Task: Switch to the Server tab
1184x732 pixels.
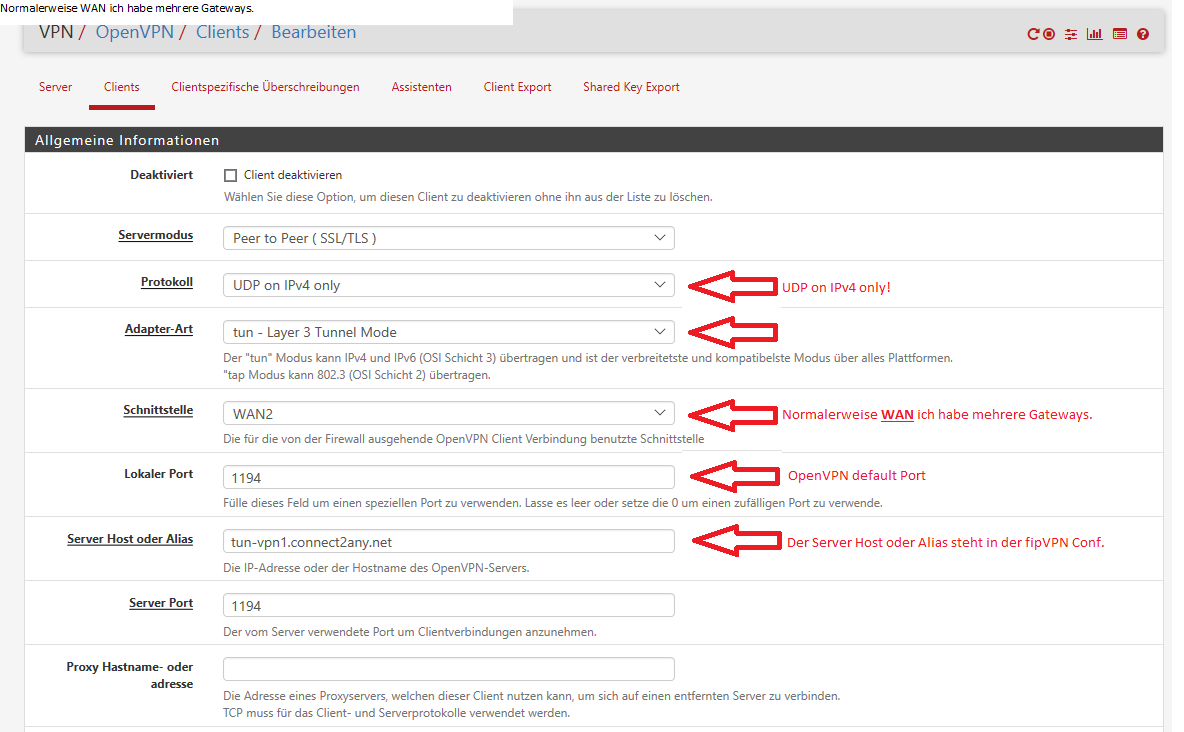Action: [55, 87]
